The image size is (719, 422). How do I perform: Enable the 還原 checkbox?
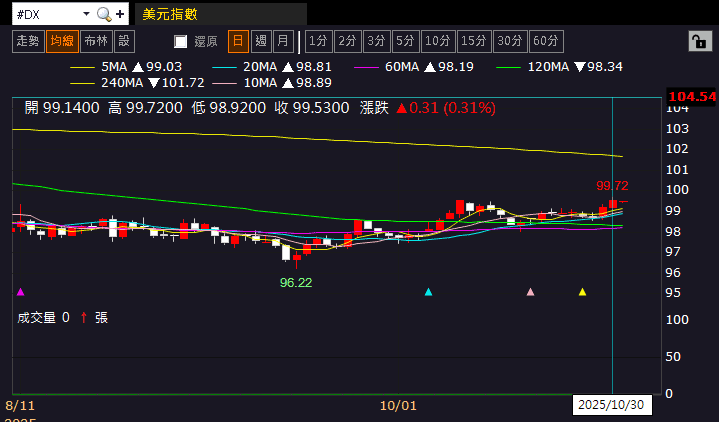tap(180, 42)
